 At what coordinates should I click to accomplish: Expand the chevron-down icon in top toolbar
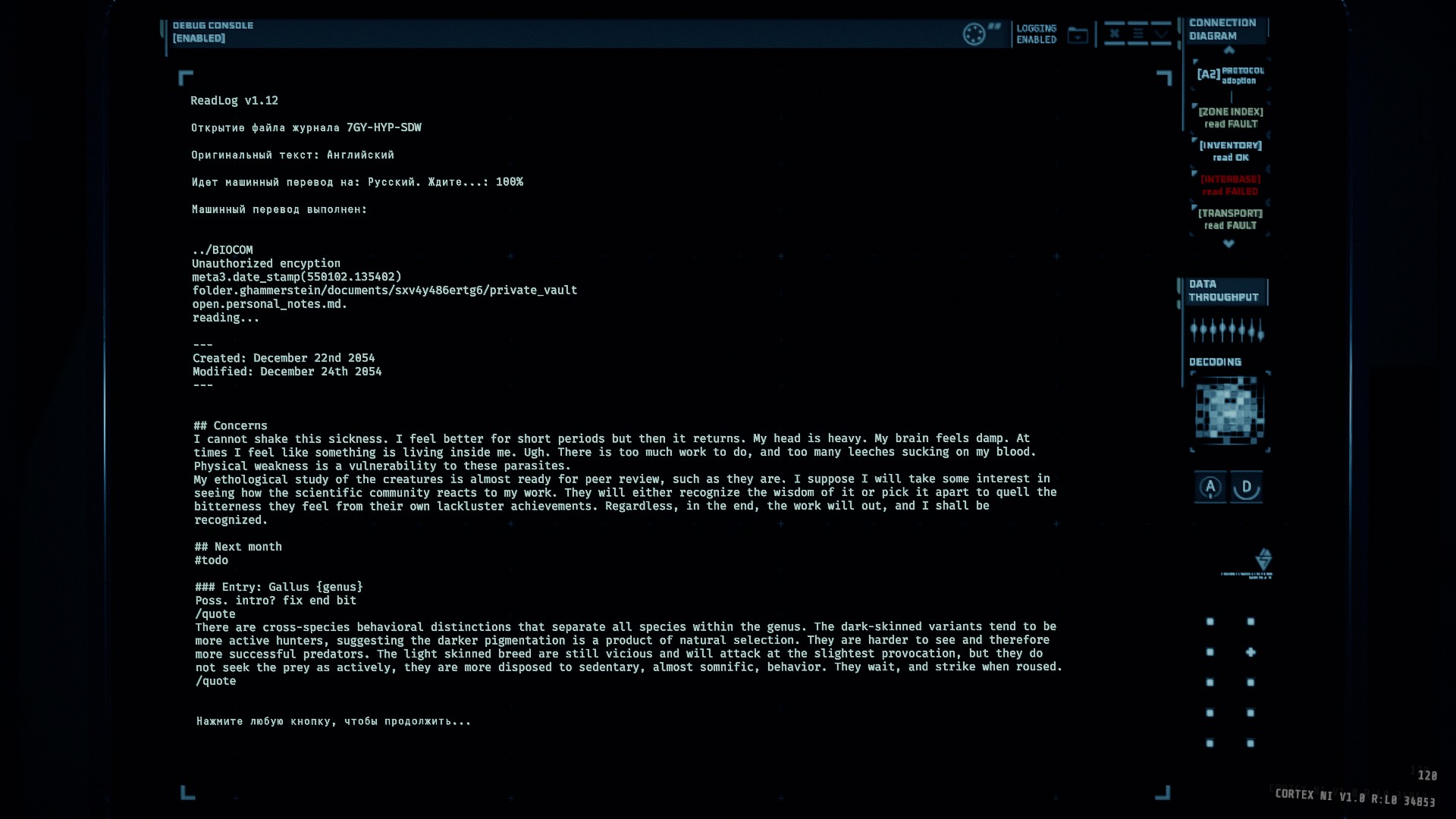click(1161, 34)
